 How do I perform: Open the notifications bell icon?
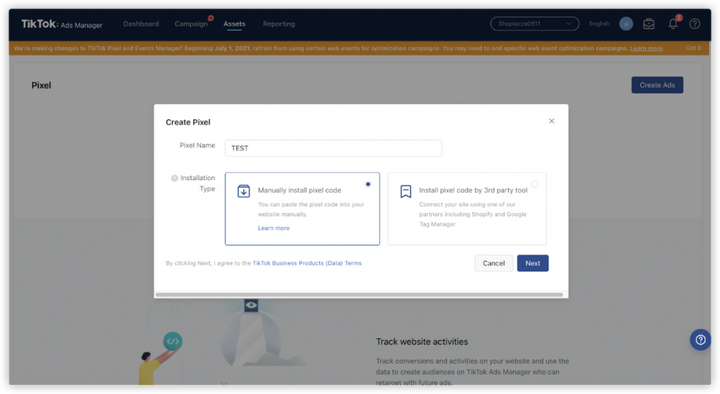pos(673,23)
